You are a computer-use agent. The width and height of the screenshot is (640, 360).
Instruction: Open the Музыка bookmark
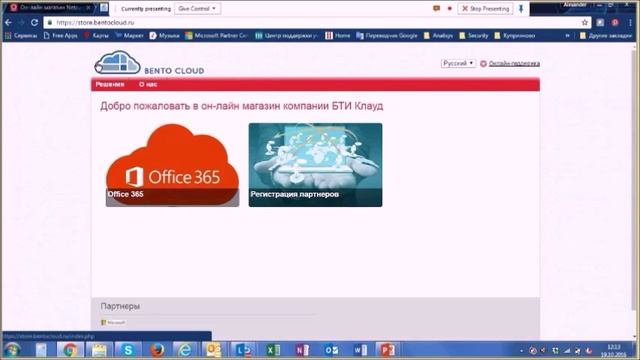(x=164, y=36)
